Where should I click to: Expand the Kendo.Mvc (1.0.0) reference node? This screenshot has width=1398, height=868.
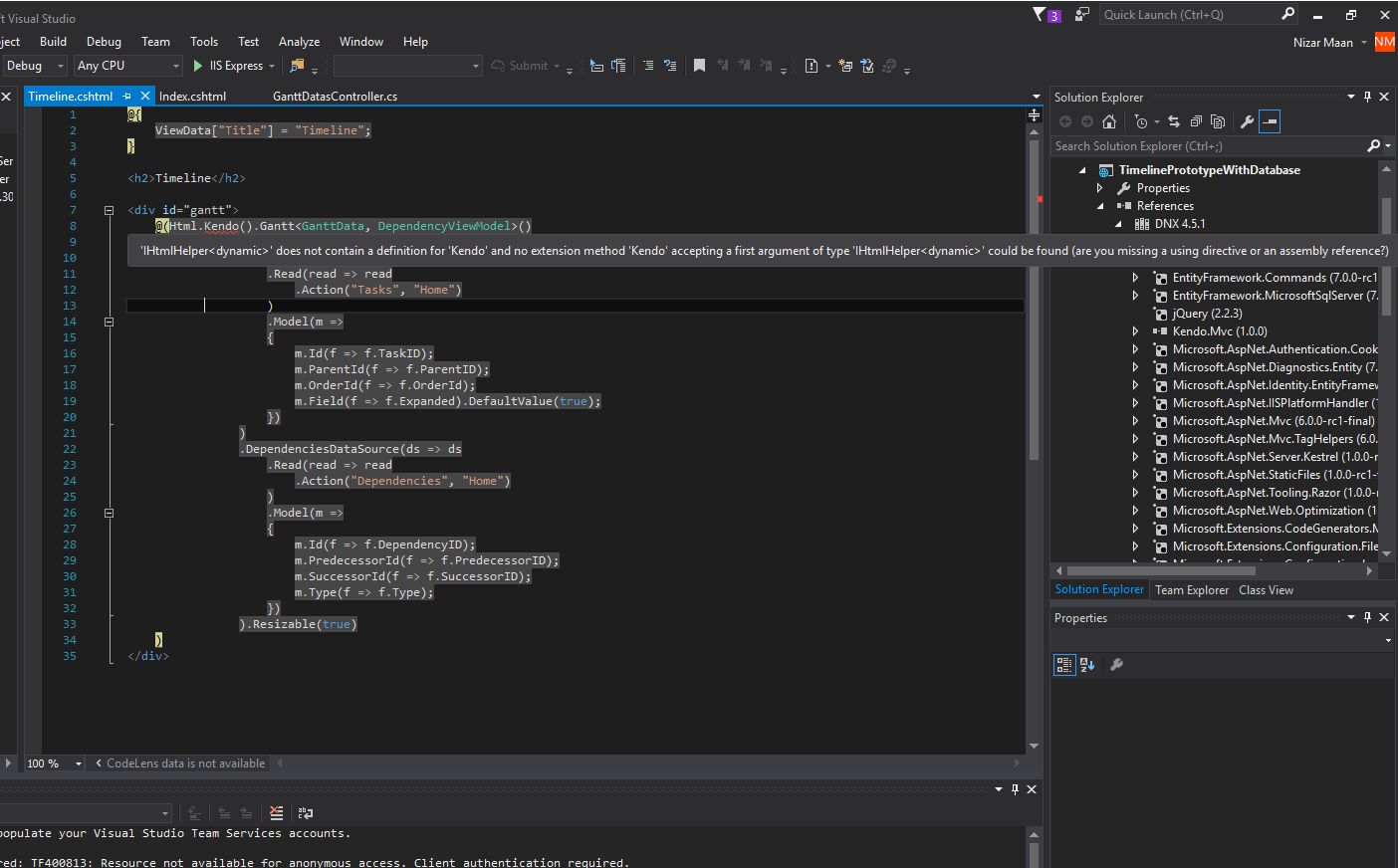click(1135, 331)
